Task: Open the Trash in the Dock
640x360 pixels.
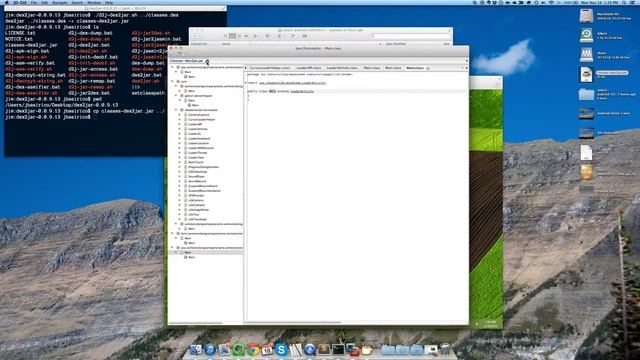Action: point(444,349)
